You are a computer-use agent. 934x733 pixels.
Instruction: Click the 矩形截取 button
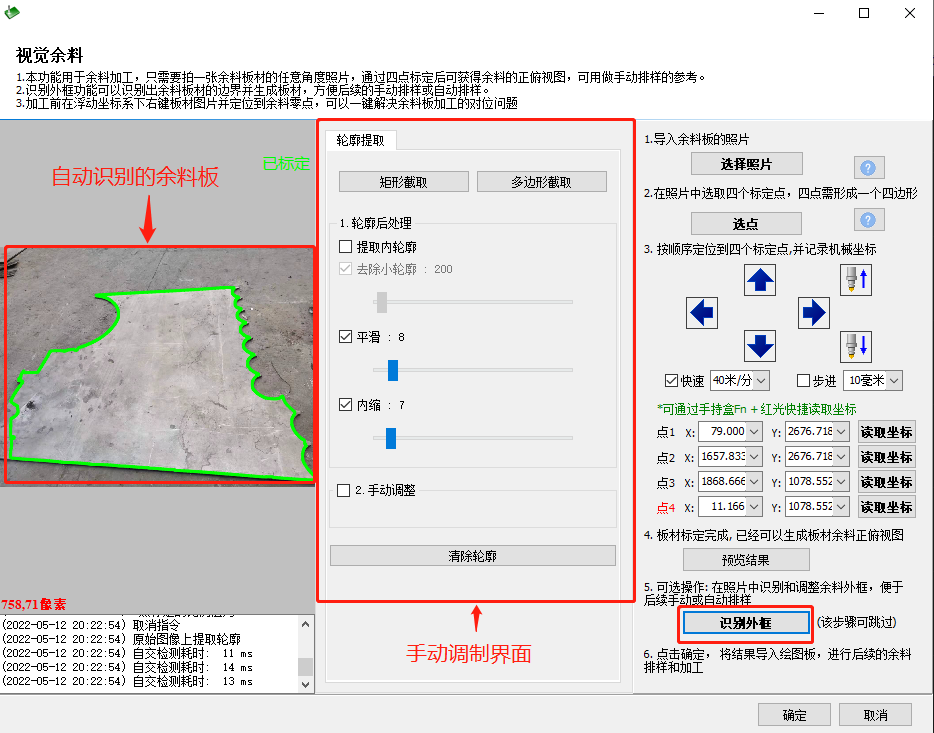pyautogui.click(x=403, y=182)
